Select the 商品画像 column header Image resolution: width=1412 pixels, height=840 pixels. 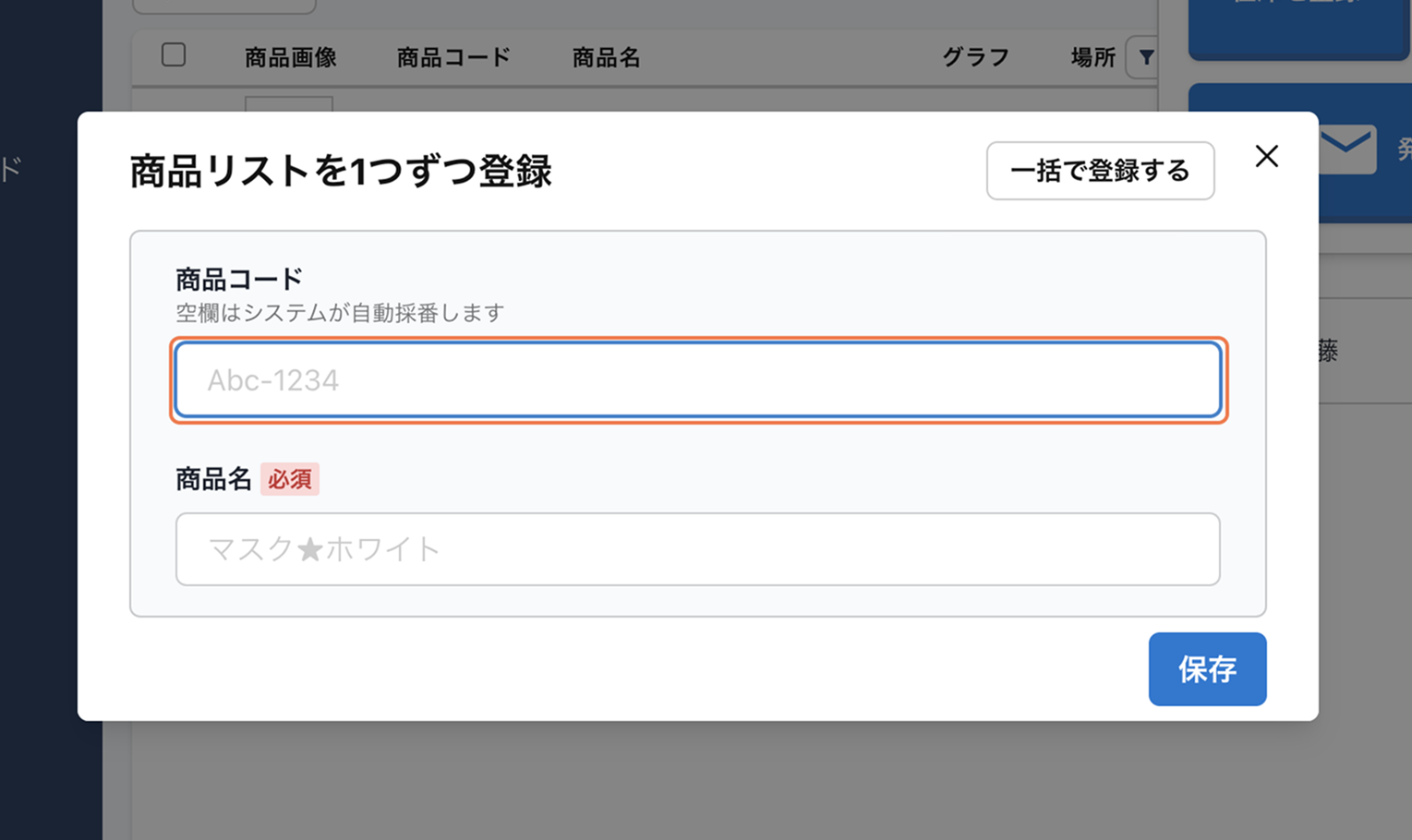[290, 58]
